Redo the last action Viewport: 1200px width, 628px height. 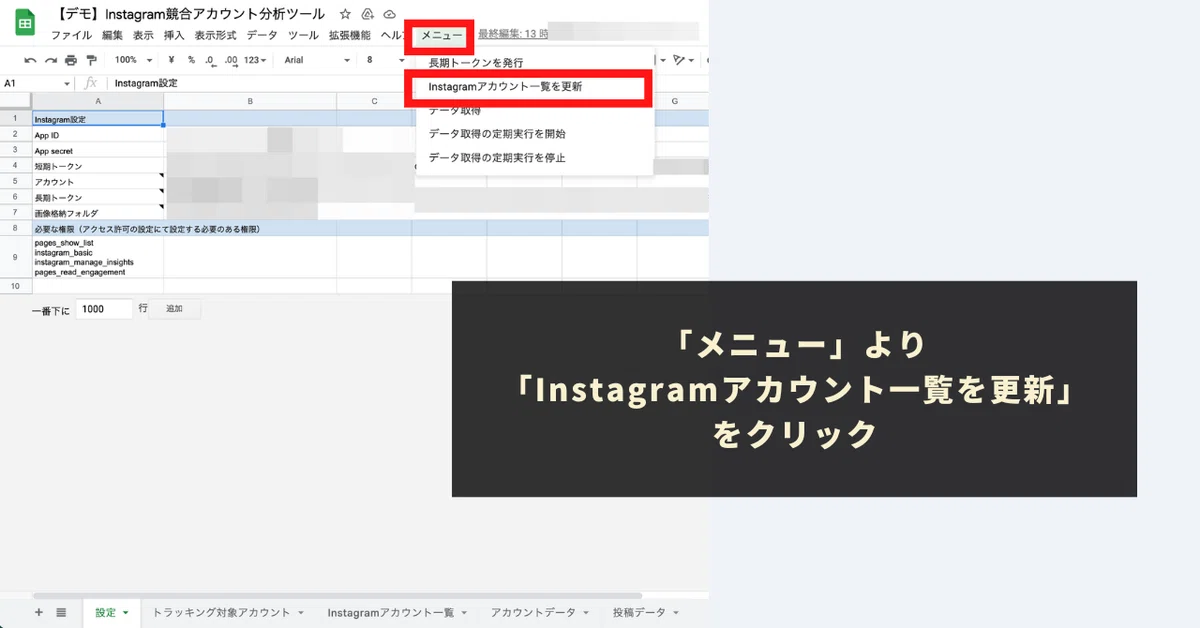(x=50, y=60)
